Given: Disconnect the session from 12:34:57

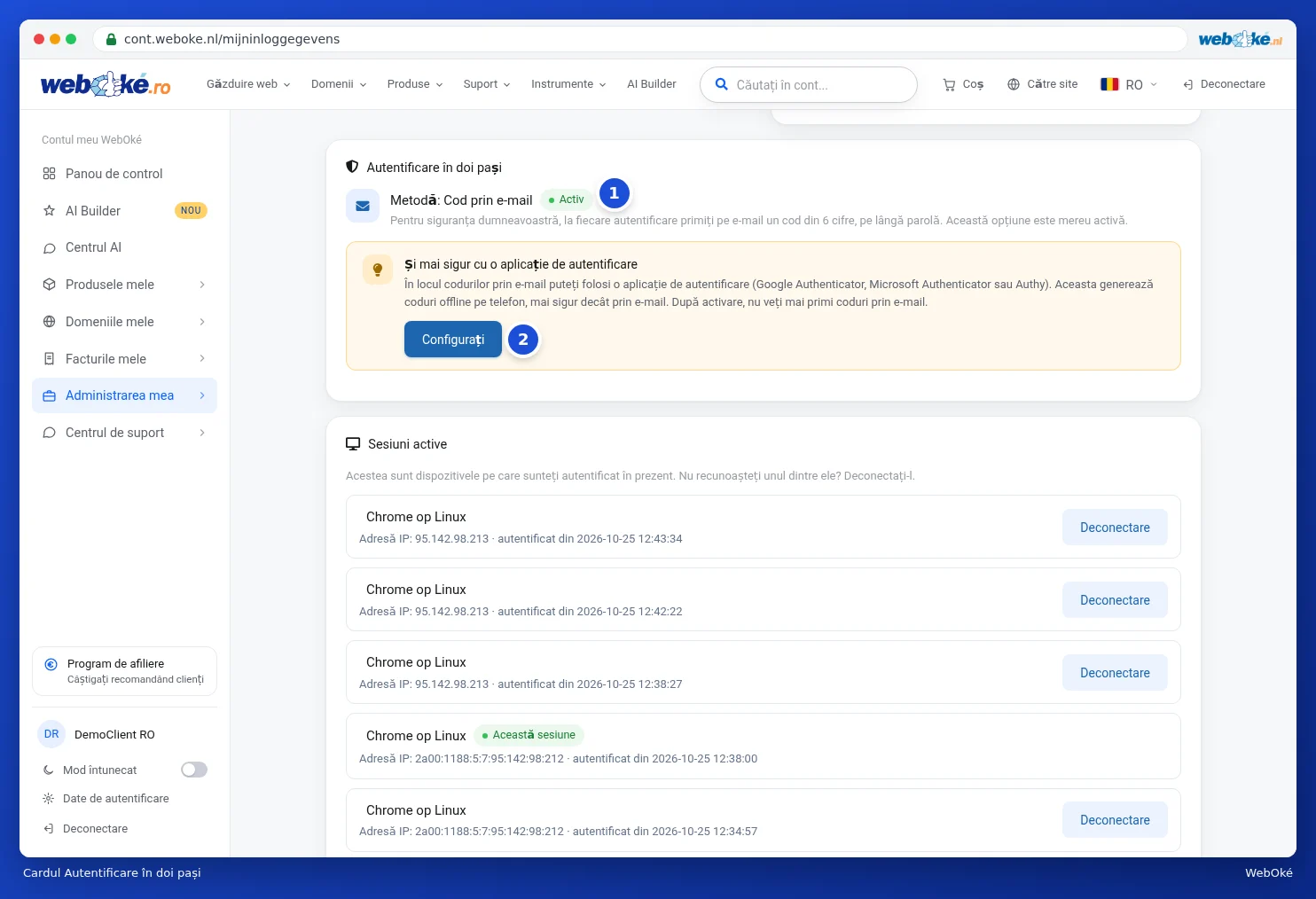Looking at the screenshot, I should point(1115,820).
